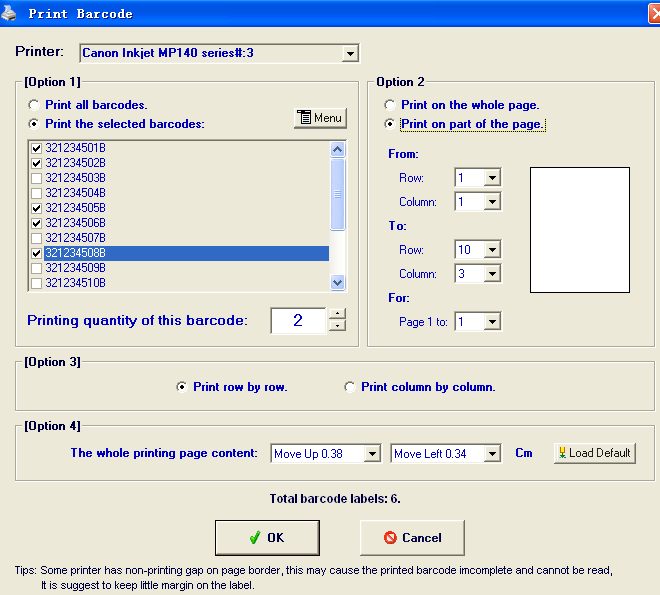The width and height of the screenshot is (660, 595).
Task: Select barcode row 321234503B text
Action: [x=75, y=178]
